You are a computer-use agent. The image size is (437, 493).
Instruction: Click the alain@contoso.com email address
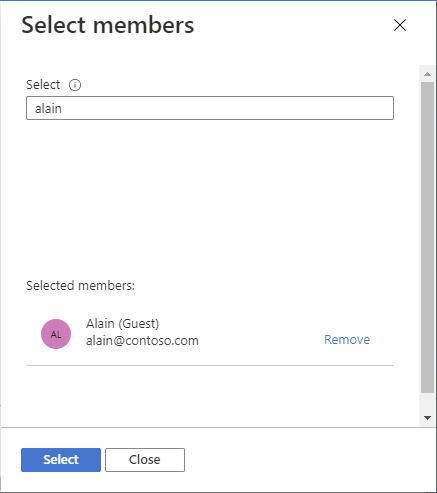point(142,341)
